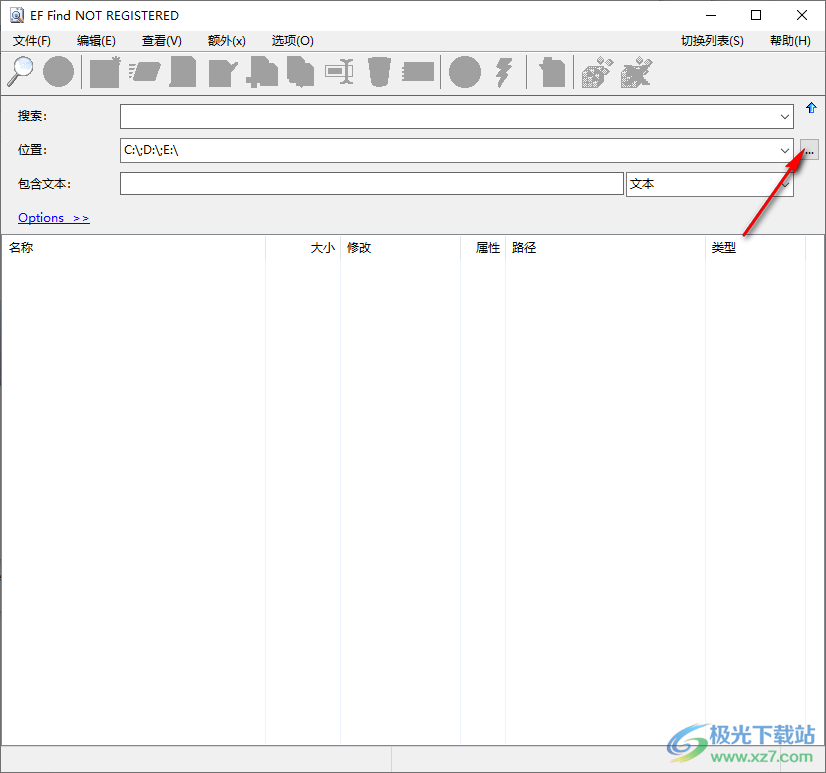The width and height of the screenshot is (826, 773).
Task: Click the browse '...' button next to 位置
Action: click(809, 150)
